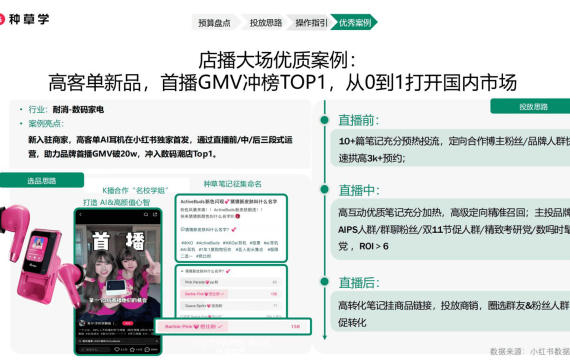
Task: Select Barbie Pink option inside poll card
Action: coord(230,294)
